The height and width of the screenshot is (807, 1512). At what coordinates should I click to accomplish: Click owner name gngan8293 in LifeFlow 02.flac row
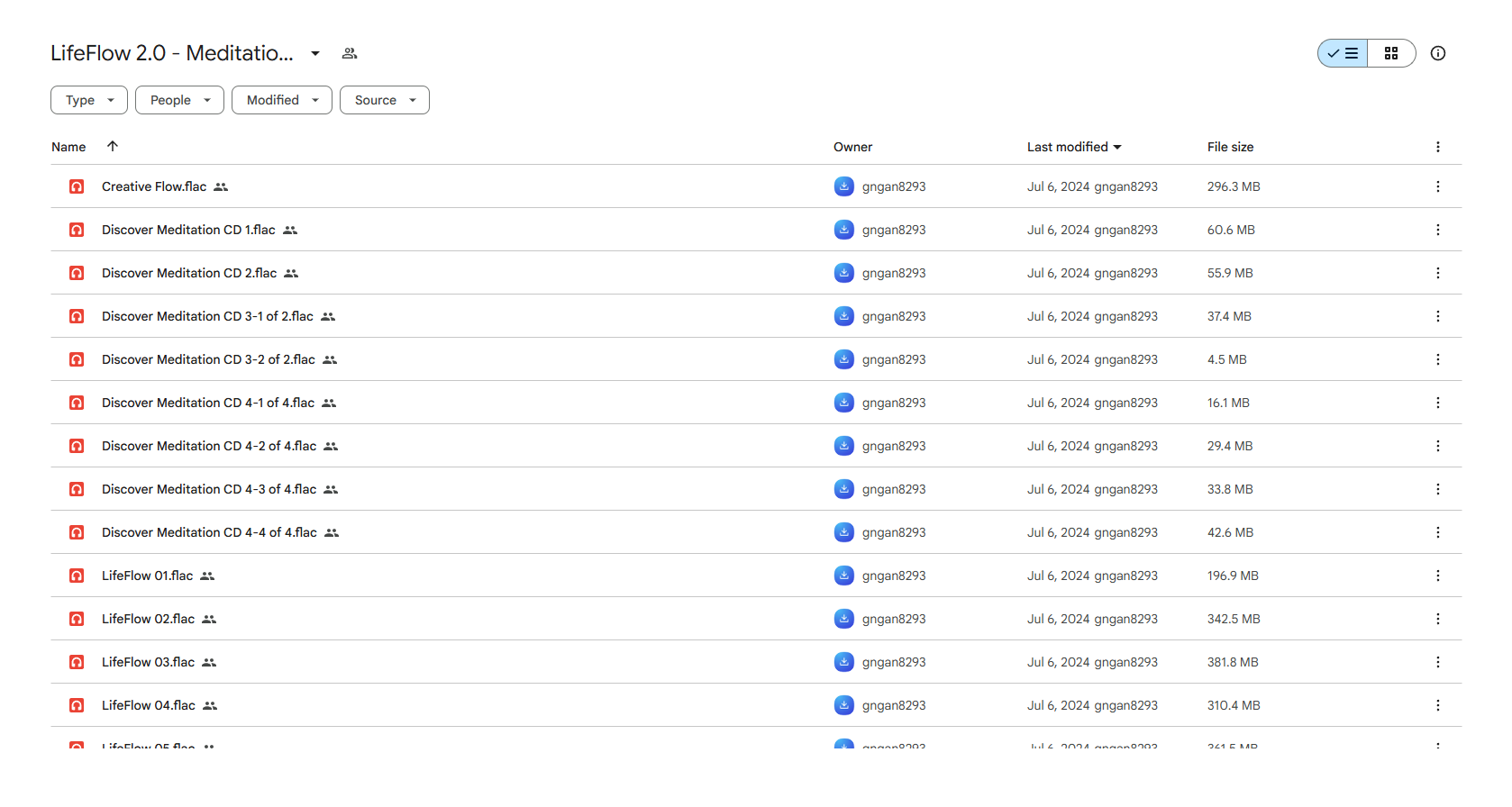tap(894, 619)
